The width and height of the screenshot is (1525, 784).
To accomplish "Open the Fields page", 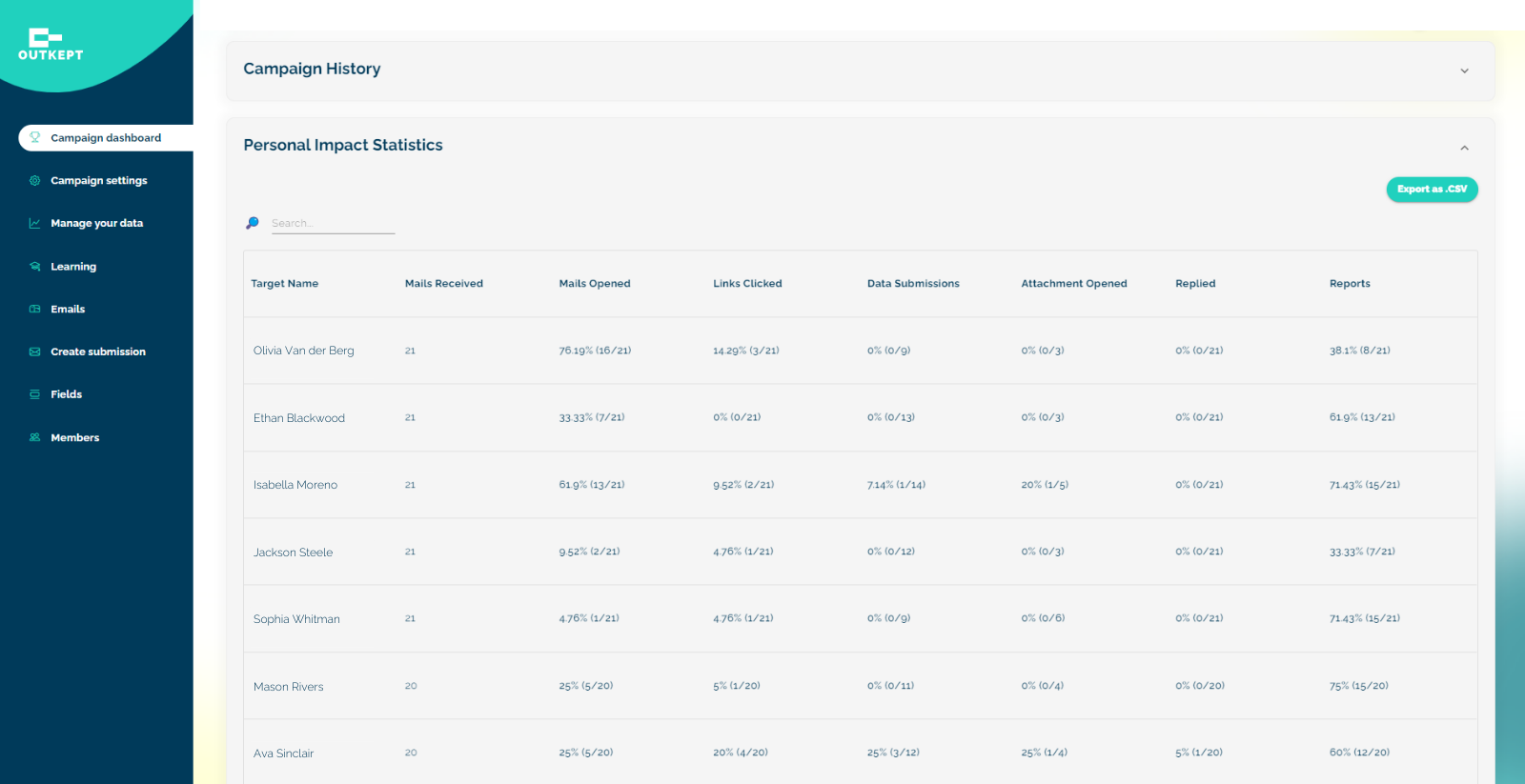I will [x=66, y=394].
